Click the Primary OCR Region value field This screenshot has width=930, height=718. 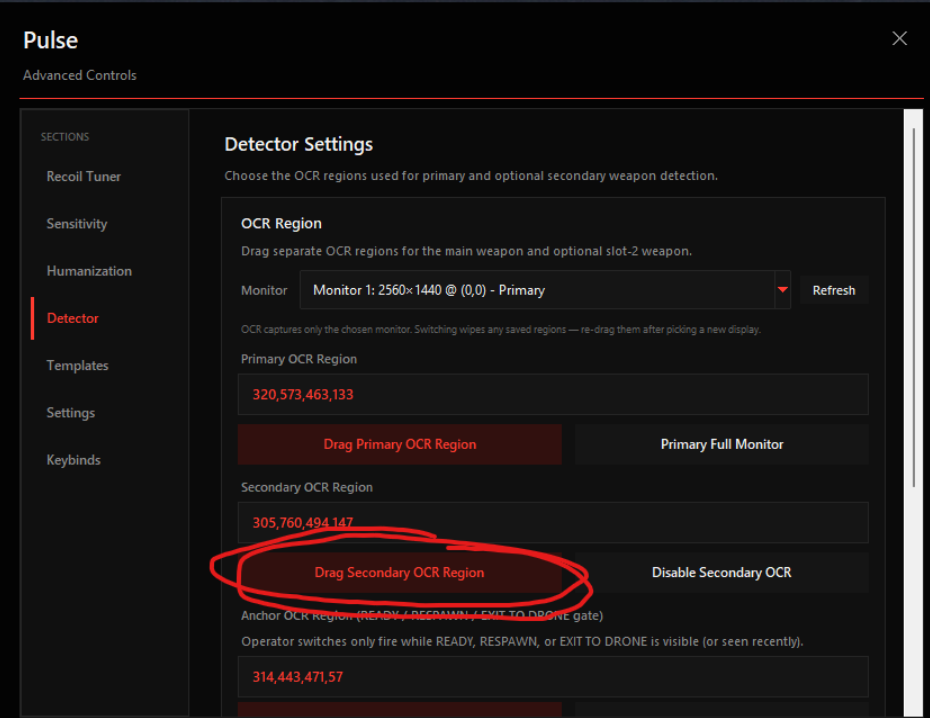[x=553, y=394]
